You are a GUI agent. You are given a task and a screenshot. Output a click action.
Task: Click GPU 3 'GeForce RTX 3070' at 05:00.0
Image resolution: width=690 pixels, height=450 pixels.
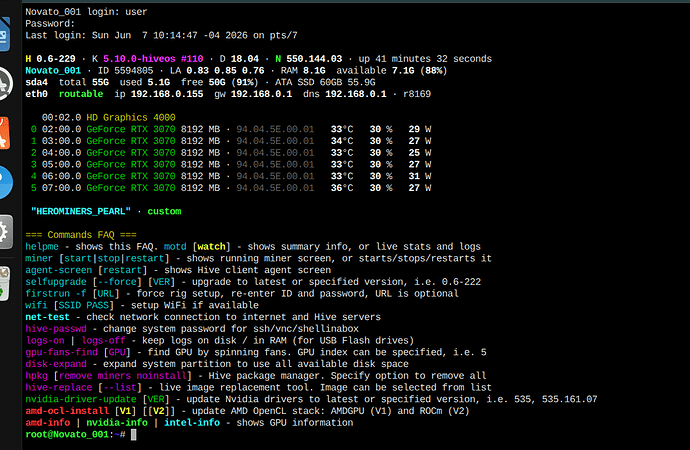pyautogui.click(x=131, y=165)
